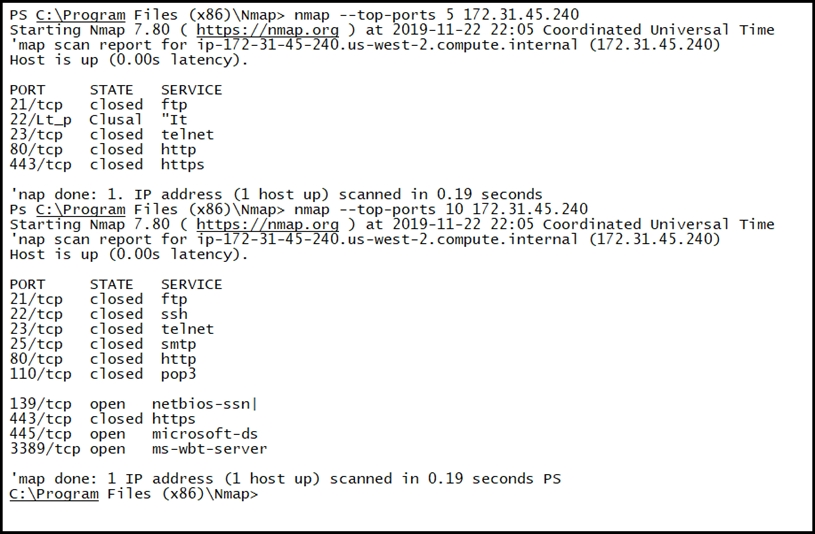Click the second C:\Program prompt path
The width and height of the screenshot is (815, 534).
pyautogui.click(x=81, y=210)
